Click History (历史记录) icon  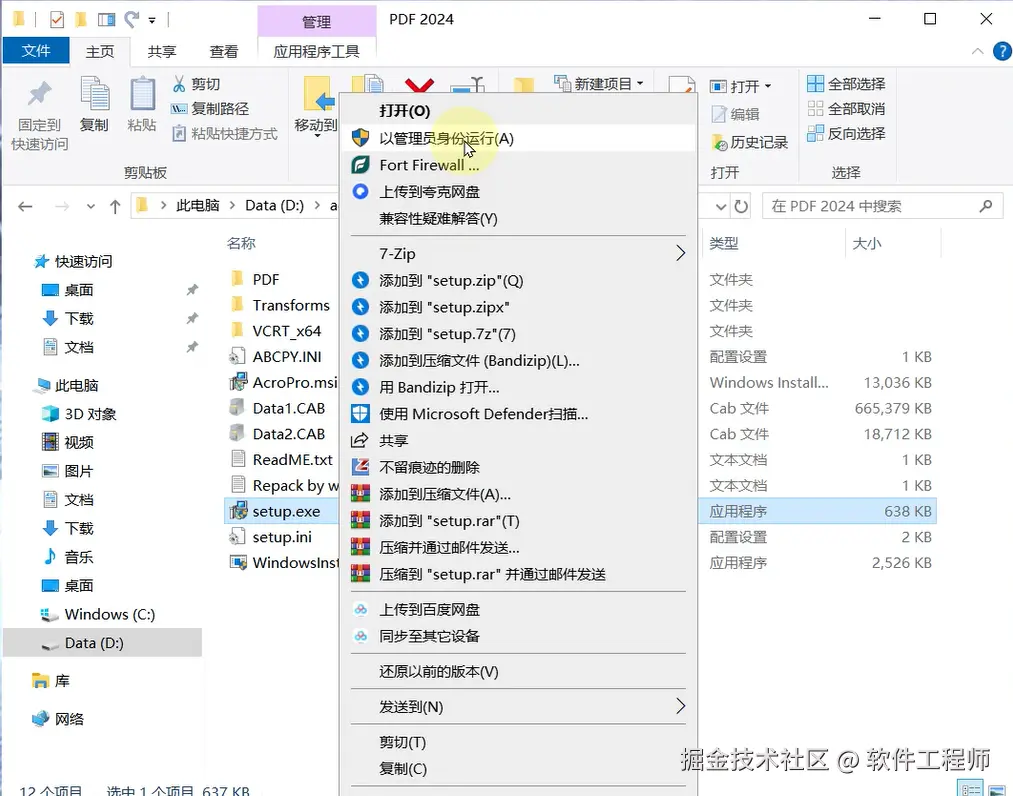720,143
